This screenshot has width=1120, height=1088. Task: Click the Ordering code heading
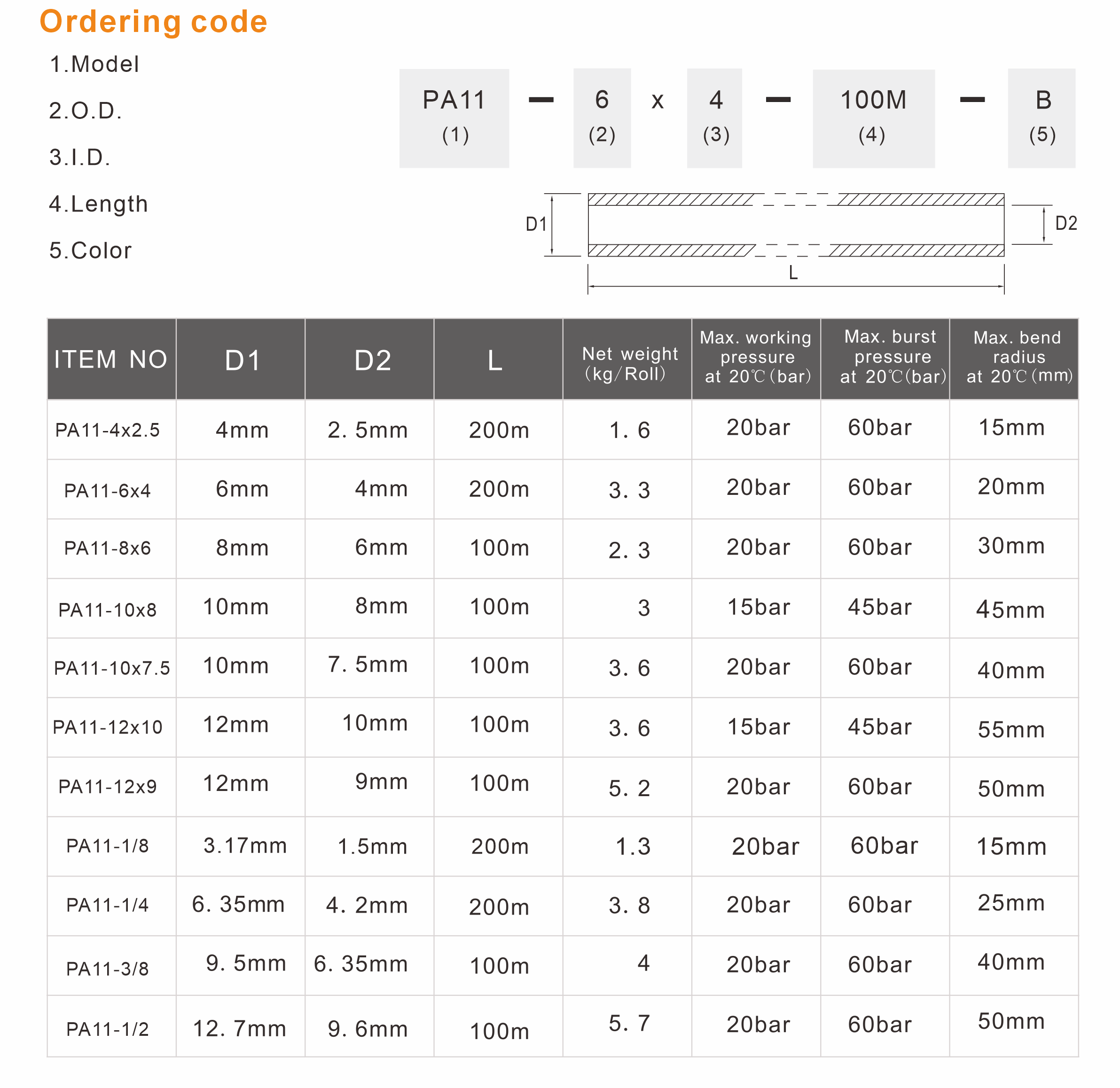(x=153, y=22)
